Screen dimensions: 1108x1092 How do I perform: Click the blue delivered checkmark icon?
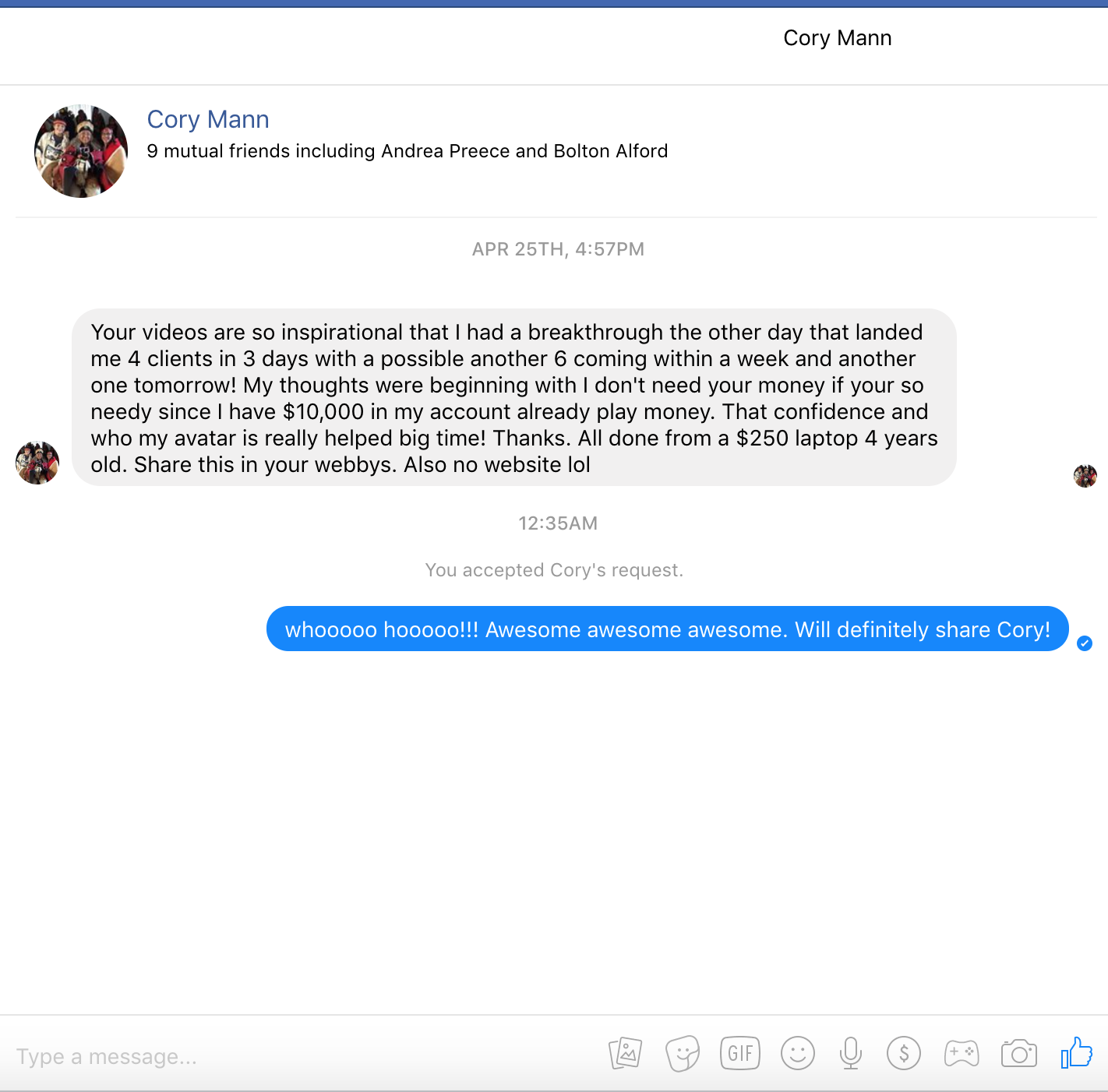click(x=1085, y=643)
